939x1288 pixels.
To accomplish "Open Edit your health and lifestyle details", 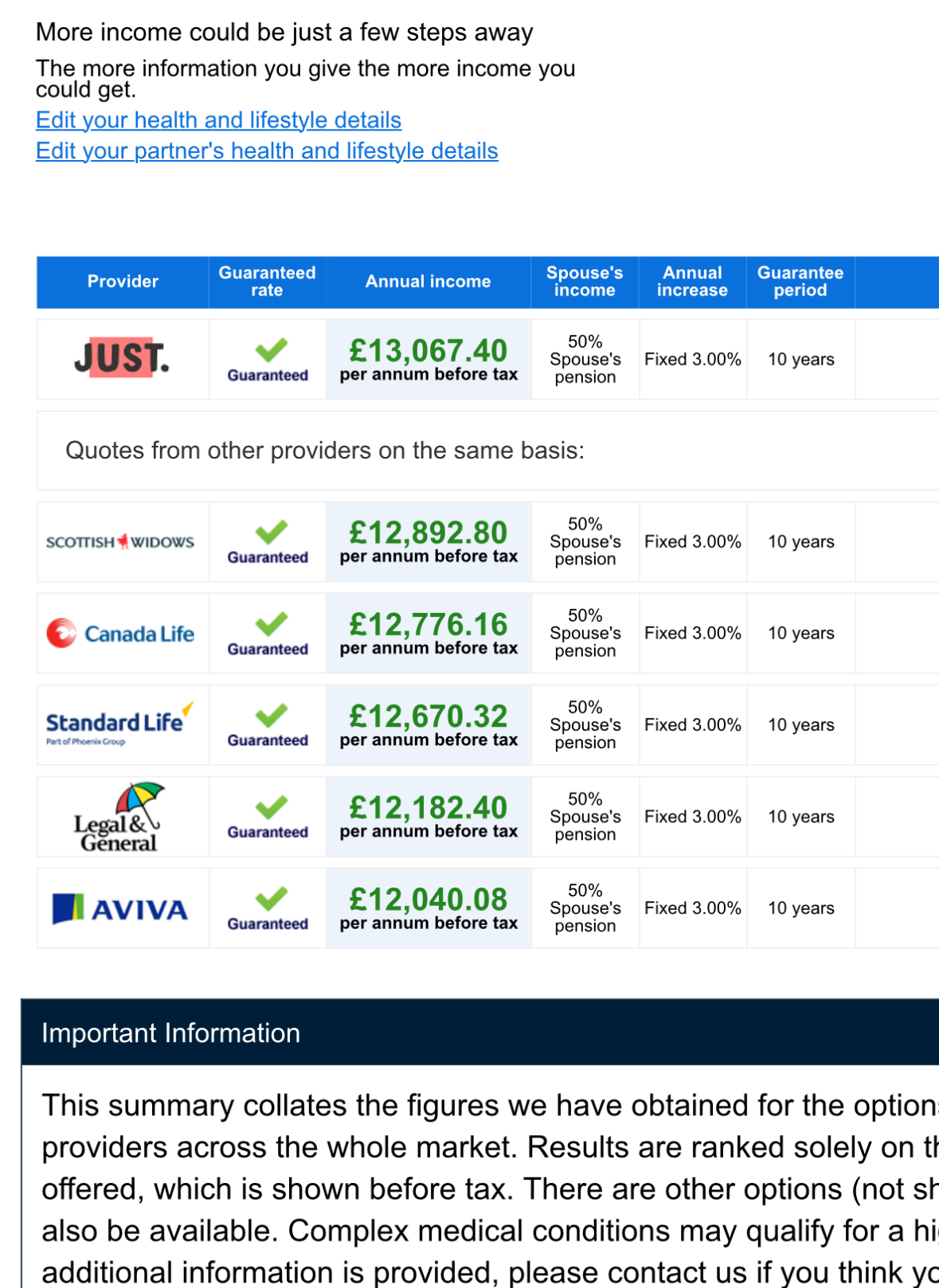I will pyautogui.click(x=218, y=120).
